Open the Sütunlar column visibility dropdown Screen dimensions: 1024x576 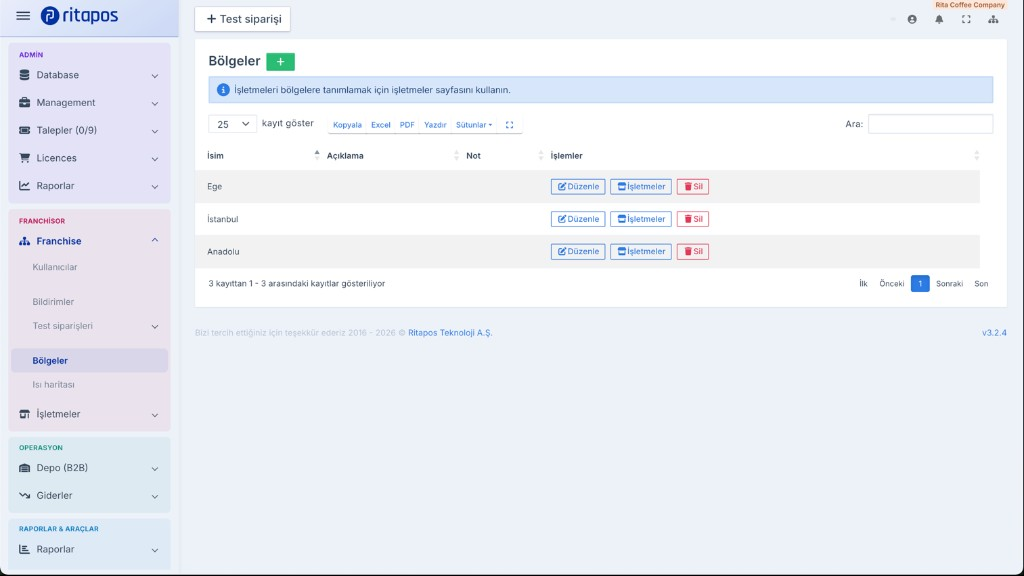(474, 125)
